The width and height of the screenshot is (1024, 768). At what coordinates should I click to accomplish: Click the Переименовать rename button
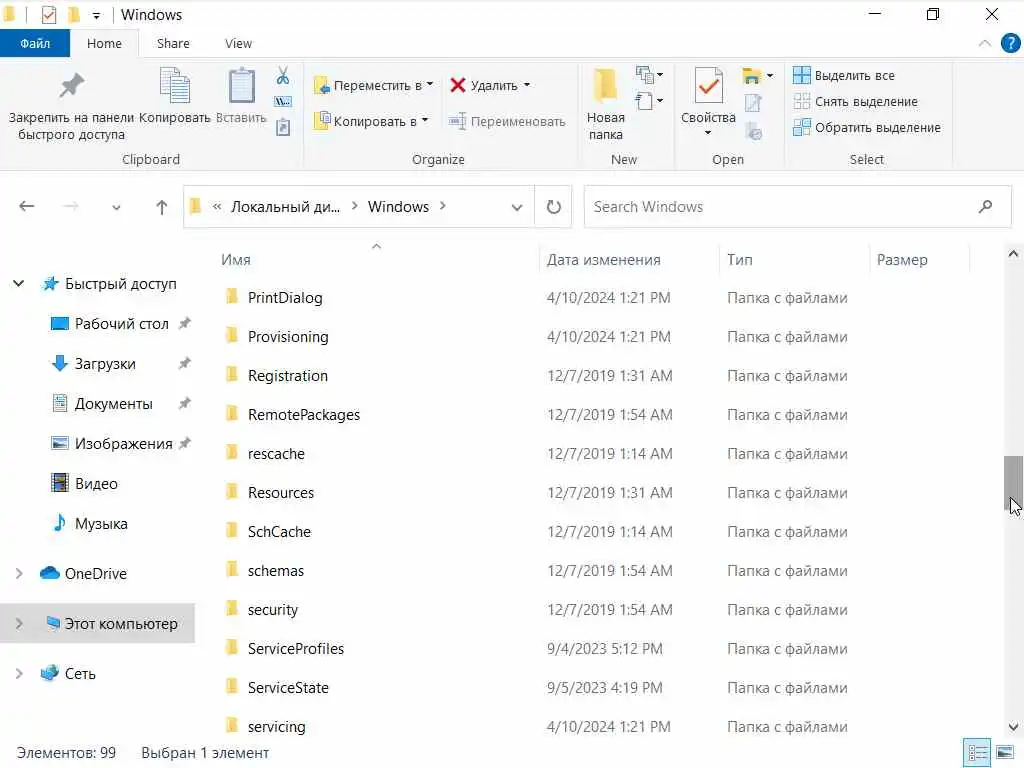pos(507,121)
